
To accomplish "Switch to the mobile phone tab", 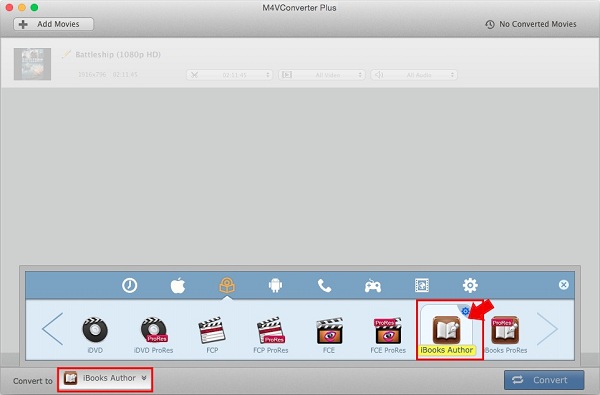I will pos(324,286).
